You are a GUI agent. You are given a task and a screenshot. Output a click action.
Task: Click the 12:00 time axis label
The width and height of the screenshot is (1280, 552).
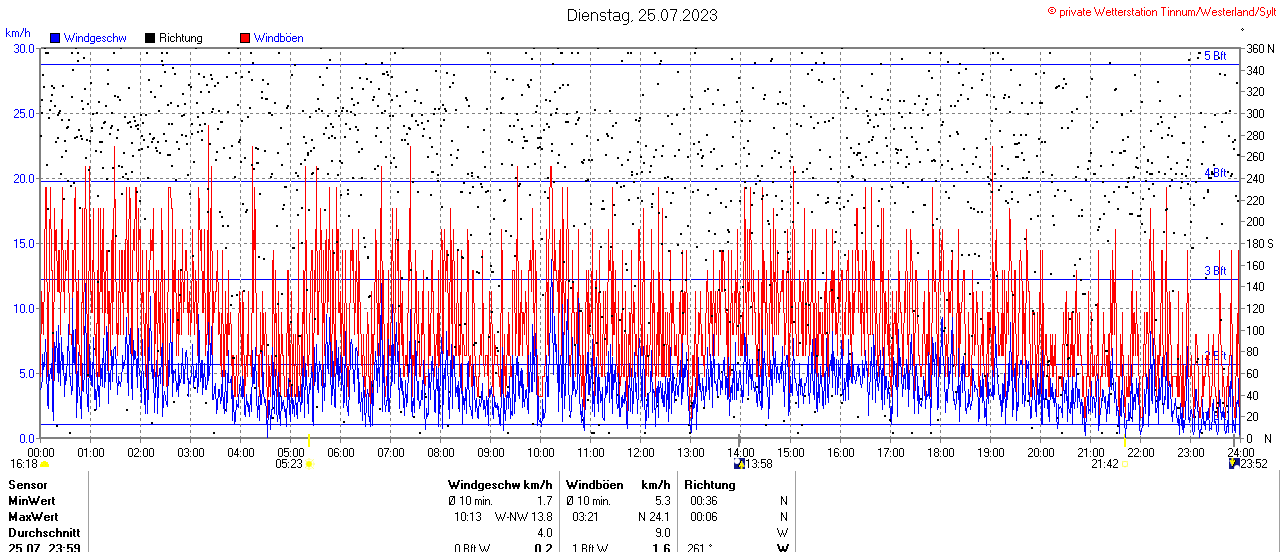(641, 452)
